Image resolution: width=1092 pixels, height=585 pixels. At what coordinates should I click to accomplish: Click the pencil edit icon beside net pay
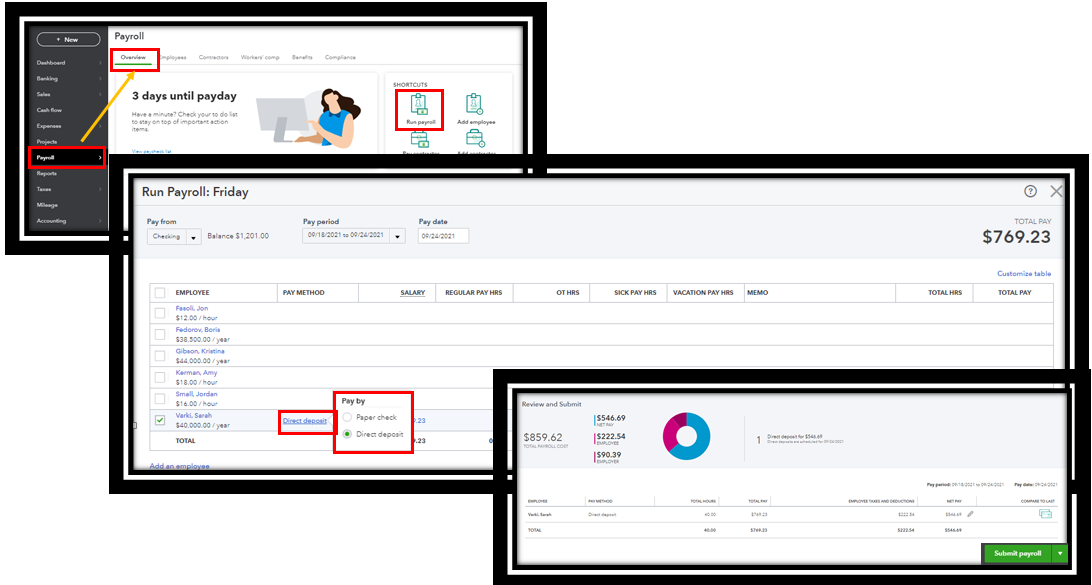[x=970, y=514]
